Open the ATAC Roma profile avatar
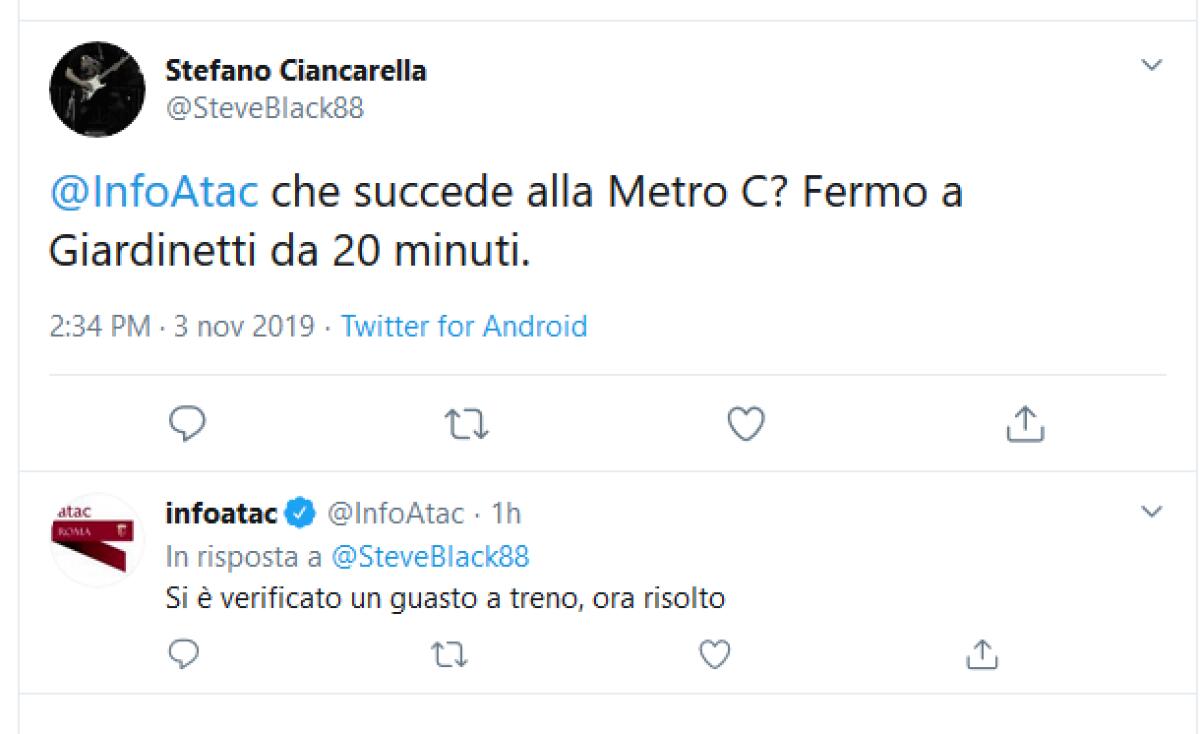This screenshot has width=1200, height=734. [x=96, y=537]
